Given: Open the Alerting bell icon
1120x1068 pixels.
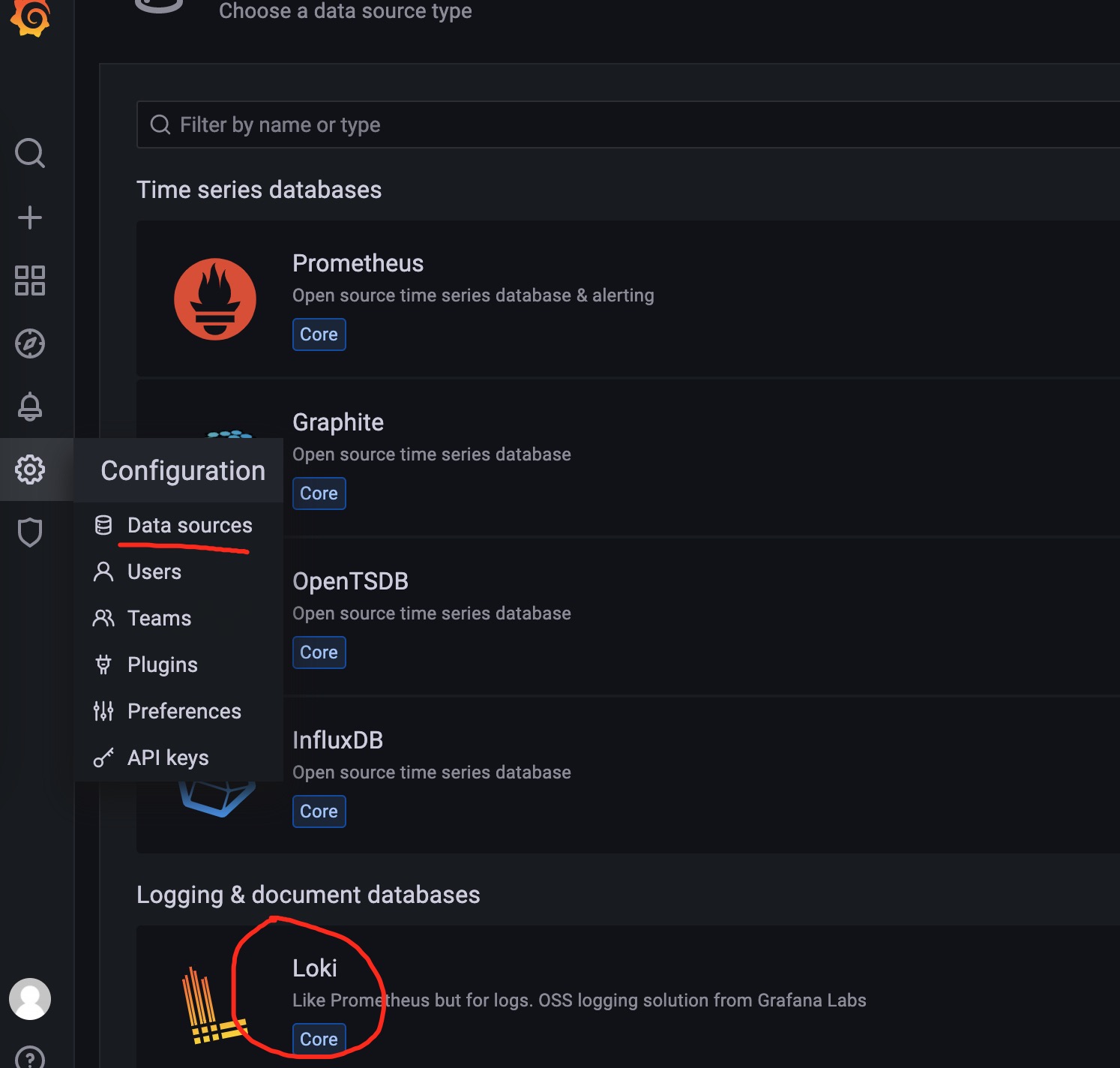Looking at the screenshot, I should [30, 406].
